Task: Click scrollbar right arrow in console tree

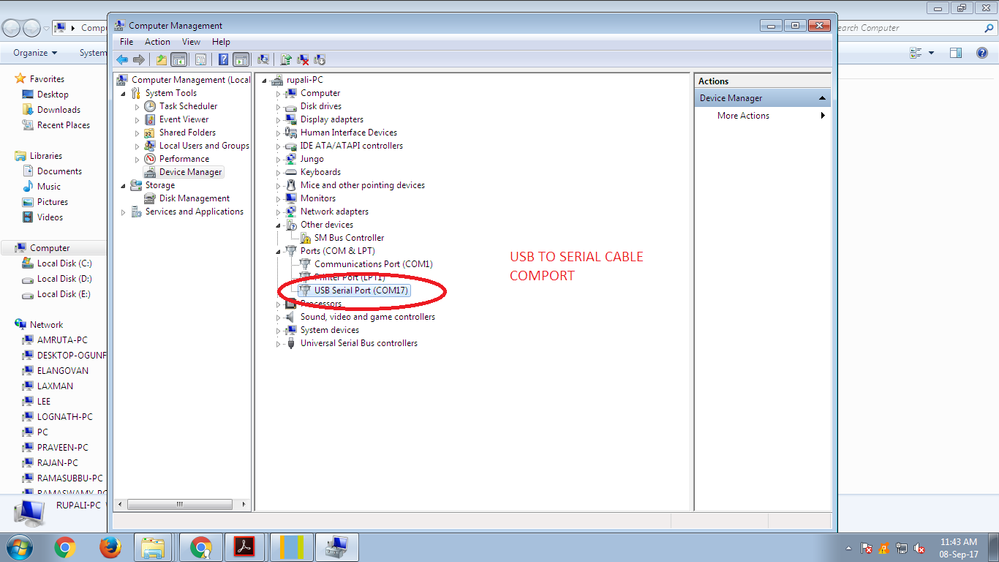Action: 243,504
